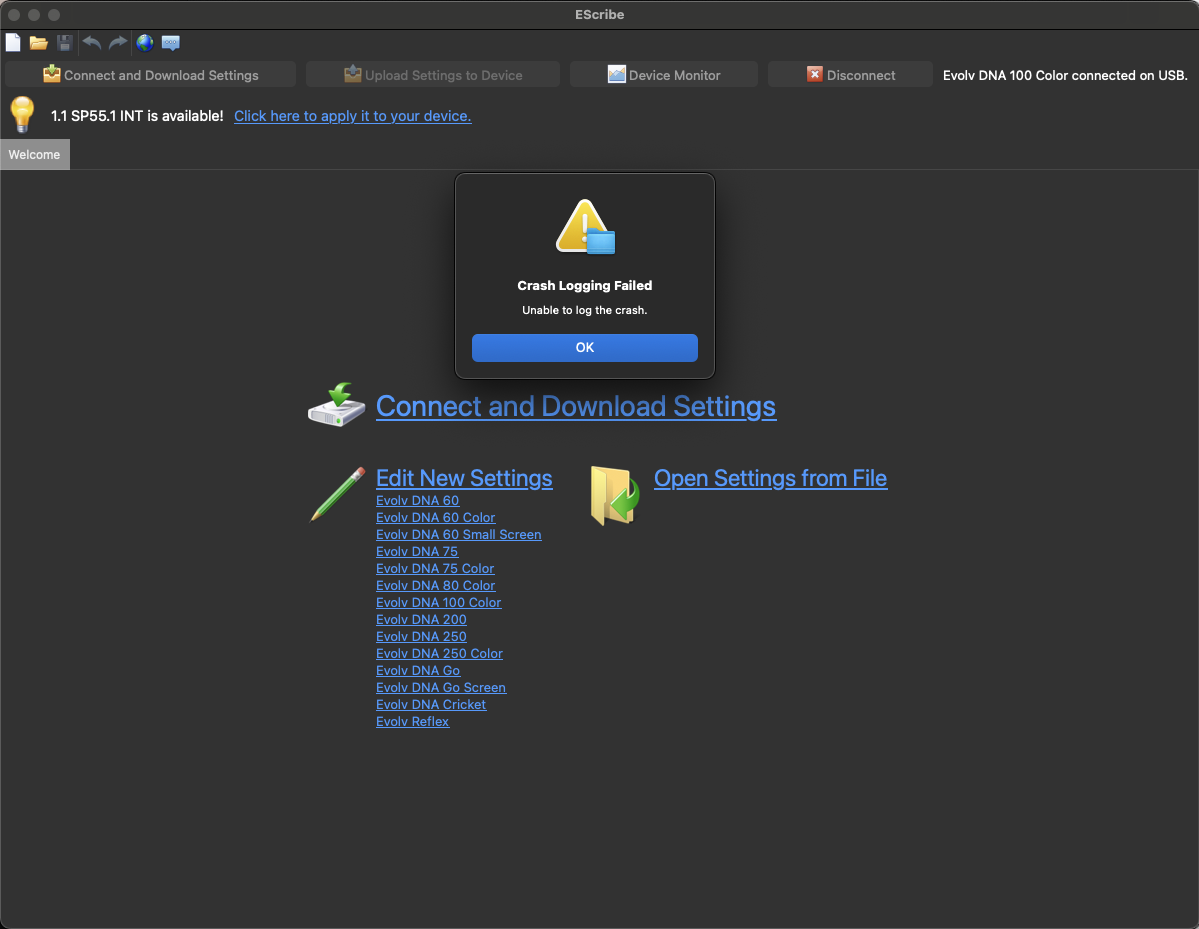Click the lightbulb update notification icon
This screenshot has height=929, width=1199.
(22, 115)
